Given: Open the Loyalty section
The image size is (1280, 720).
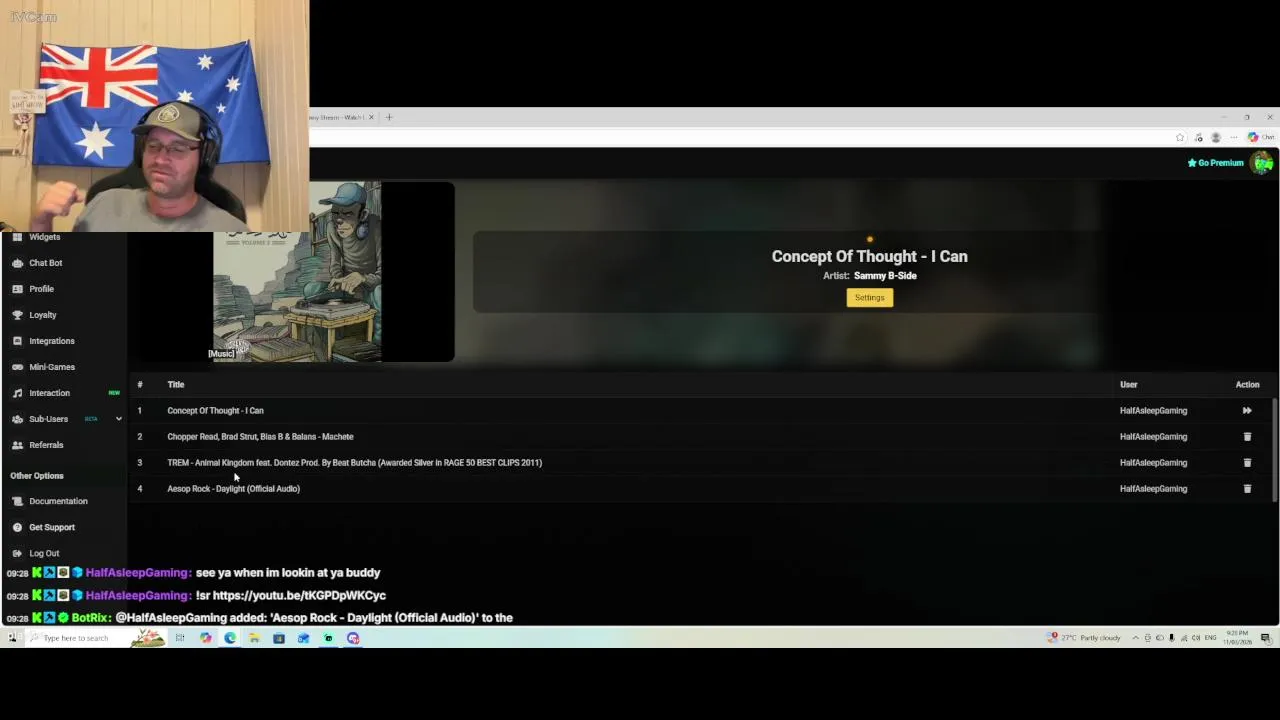Looking at the screenshot, I should click(x=42, y=315).
